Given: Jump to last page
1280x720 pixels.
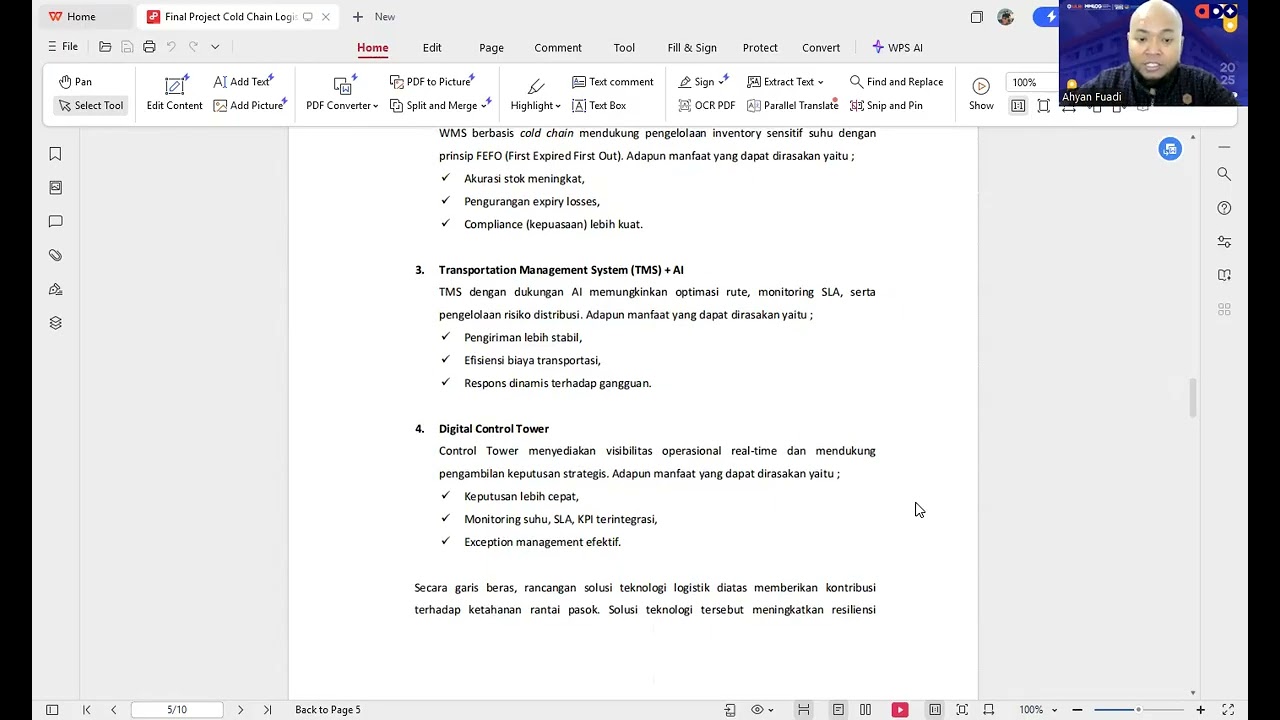Looking at the screenshot, I should pyautogui.click(x=267, y=710).
